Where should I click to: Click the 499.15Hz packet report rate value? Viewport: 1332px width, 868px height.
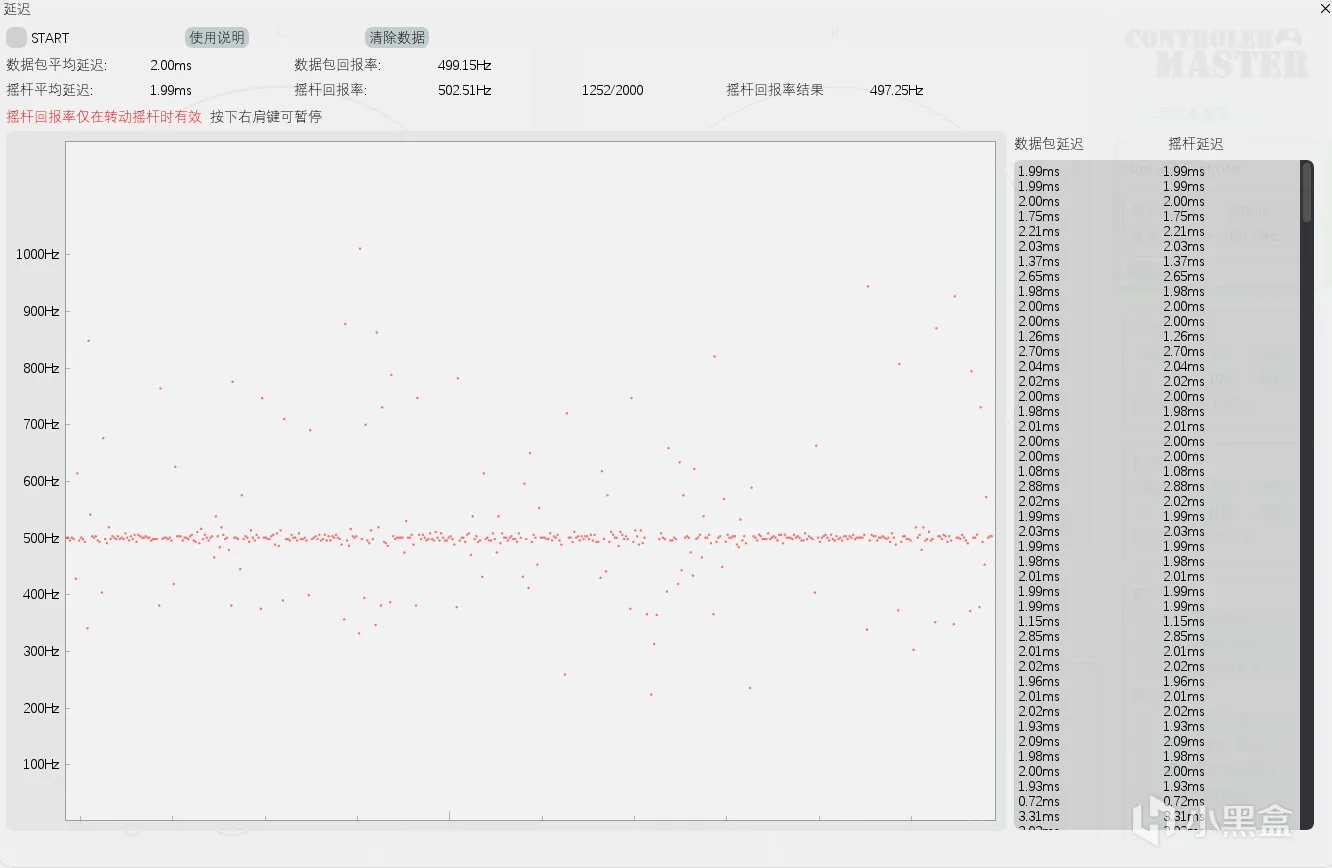coord(465,65)
